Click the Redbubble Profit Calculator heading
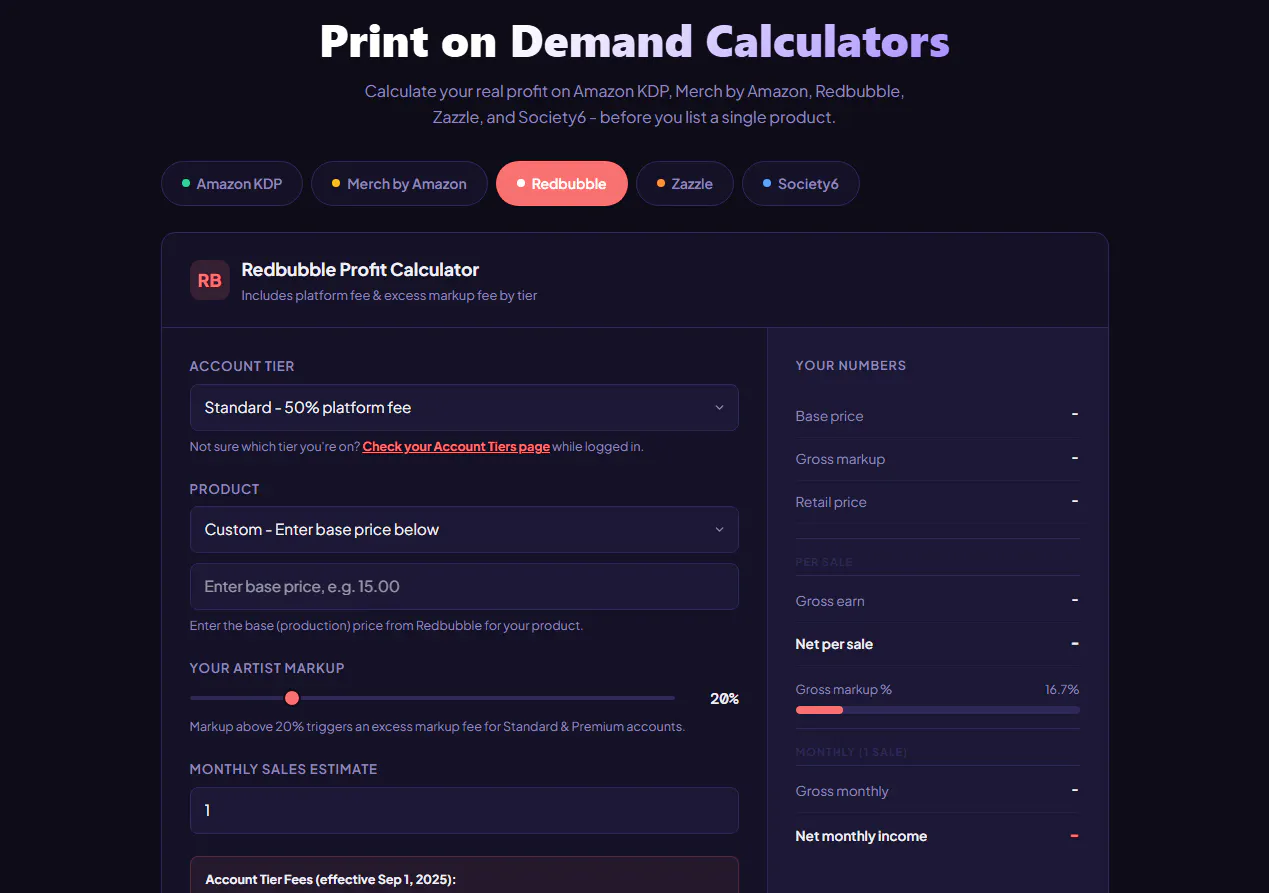This screenshot has height=893, width=1269. [x=360, y=270]
